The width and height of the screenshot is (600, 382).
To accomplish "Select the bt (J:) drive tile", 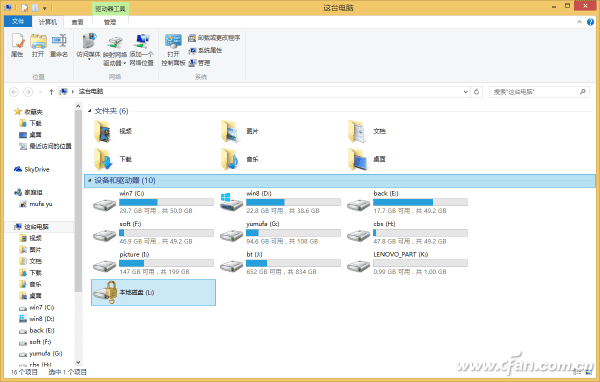I will (x=280, y=263).
